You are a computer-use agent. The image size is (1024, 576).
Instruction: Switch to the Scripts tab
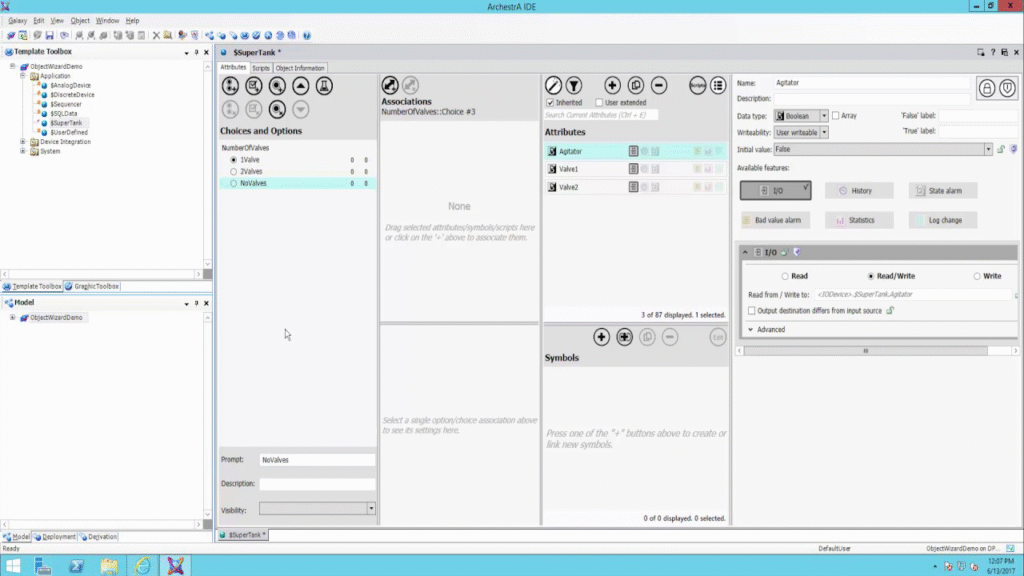click(261, 68)
